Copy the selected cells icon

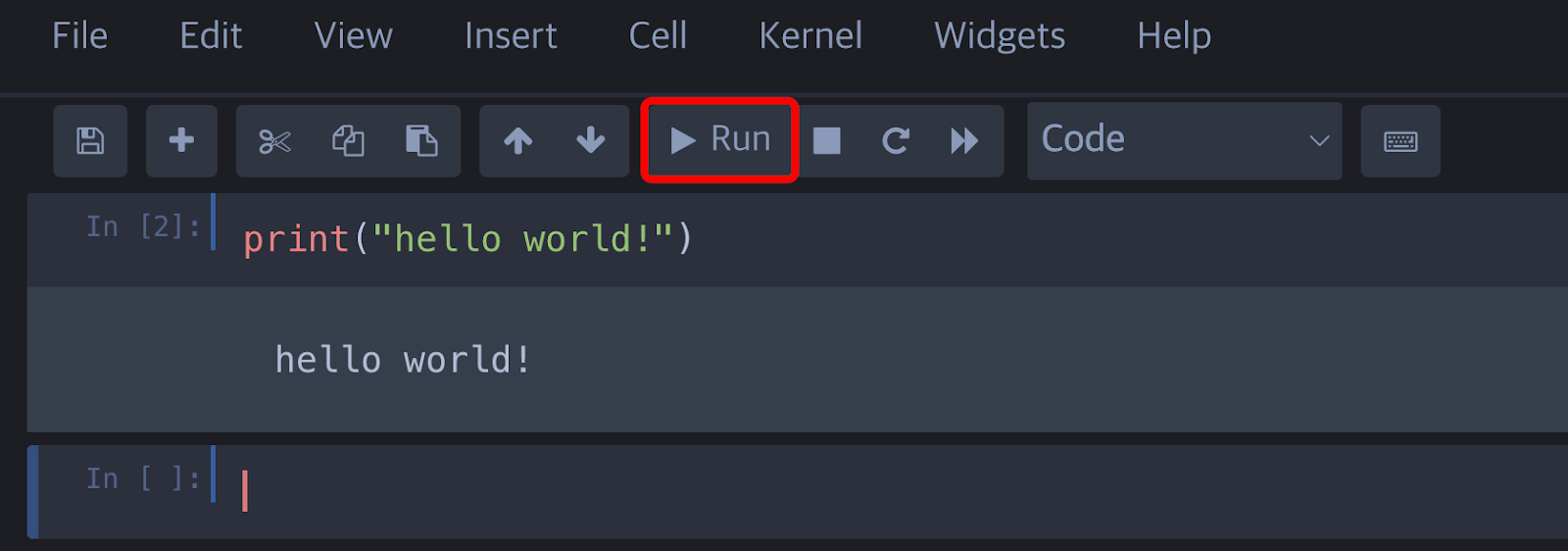tap(348, 141)
